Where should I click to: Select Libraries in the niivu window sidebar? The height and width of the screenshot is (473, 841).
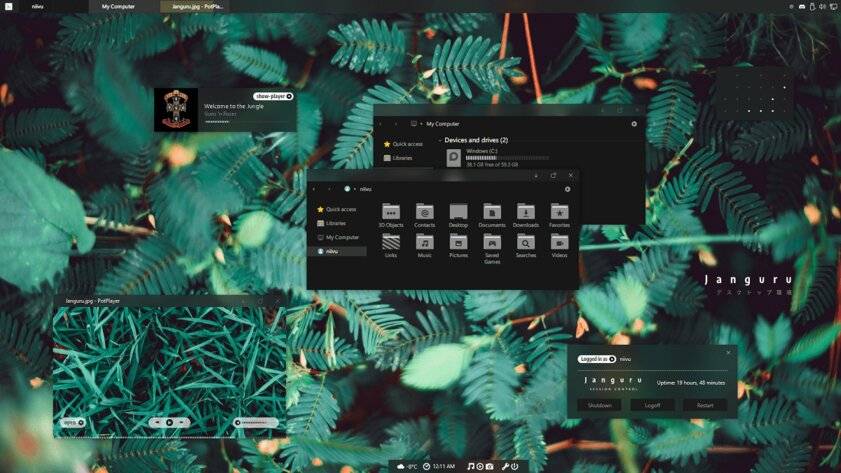click(x=336, y=223)
